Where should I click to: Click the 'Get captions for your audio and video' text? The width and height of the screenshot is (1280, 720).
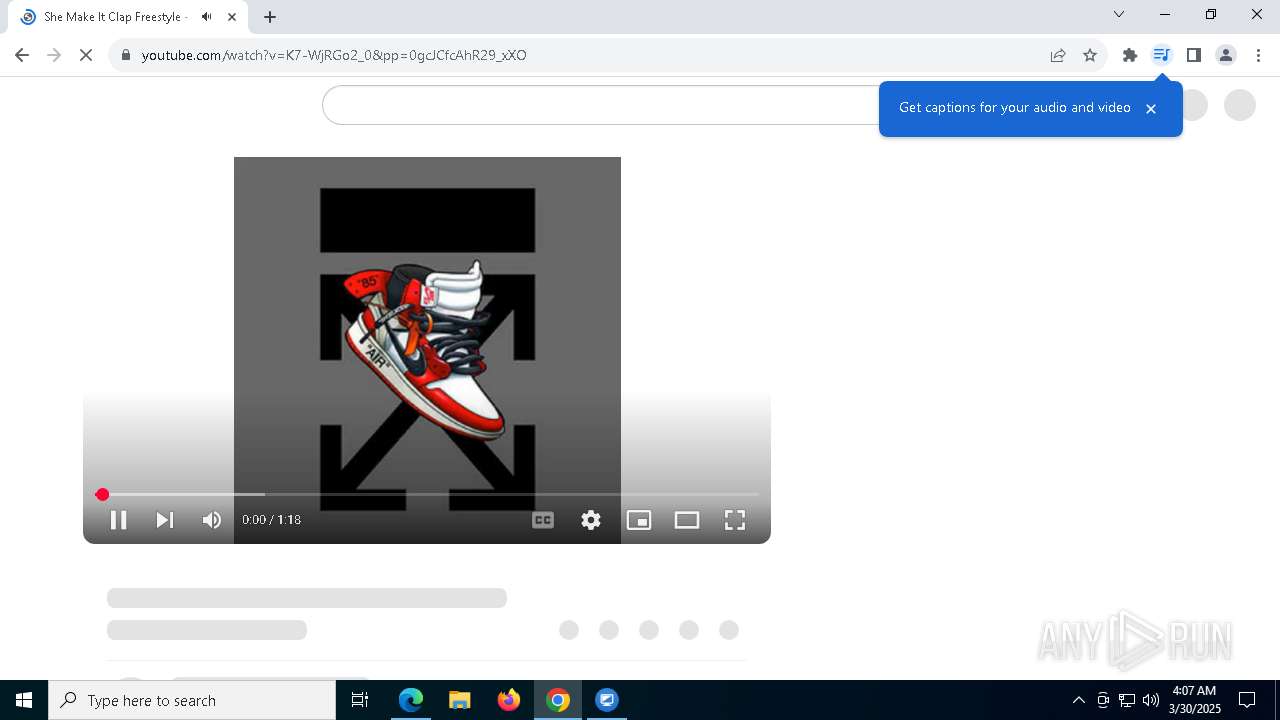1014,107
